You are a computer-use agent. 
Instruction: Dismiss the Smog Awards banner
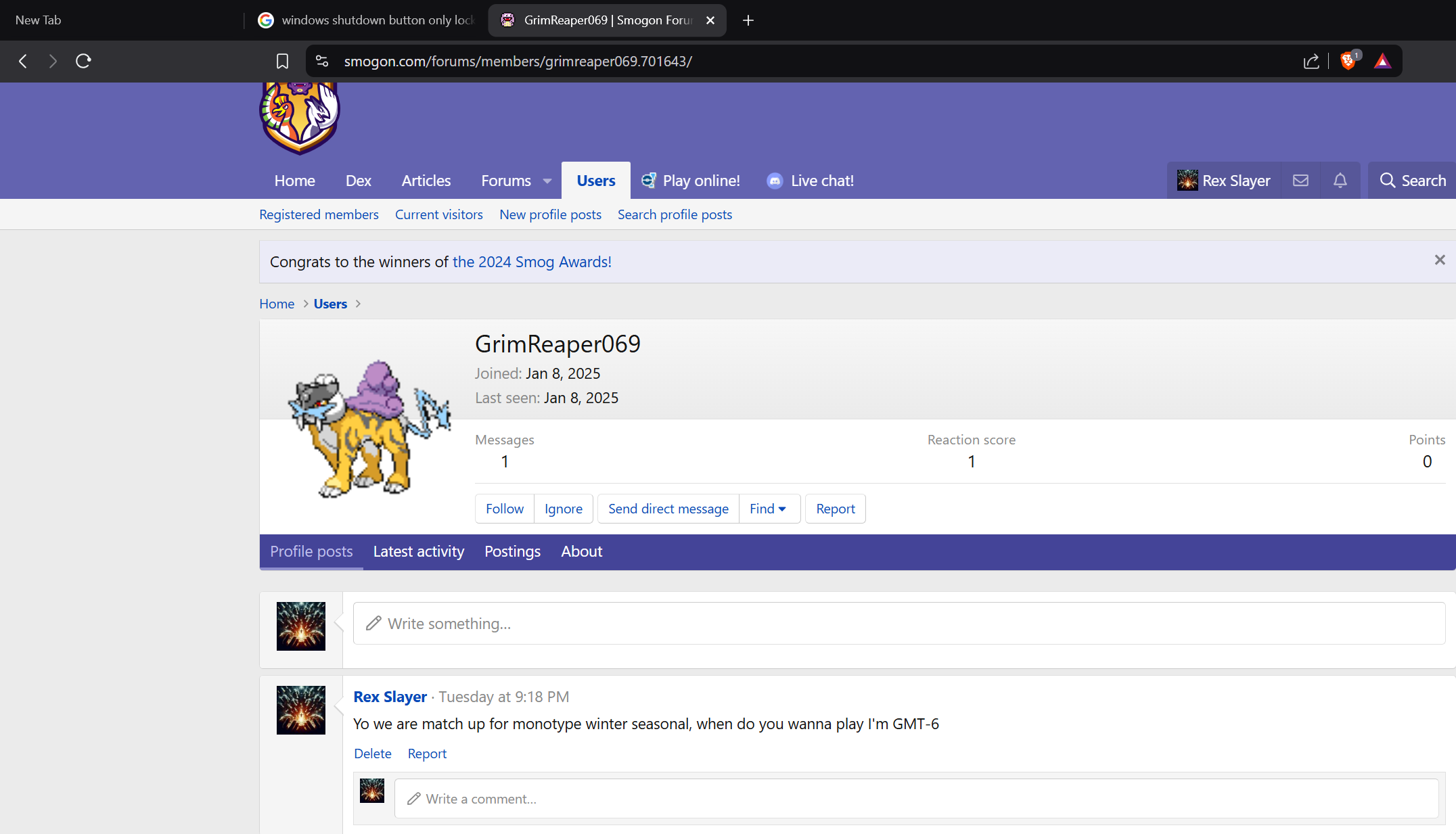[1440, 260]
